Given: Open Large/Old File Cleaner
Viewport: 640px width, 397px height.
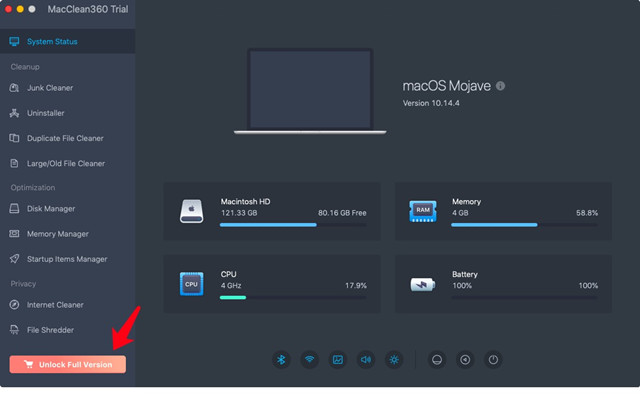Looking at the screenshot, I should [68, 164].
